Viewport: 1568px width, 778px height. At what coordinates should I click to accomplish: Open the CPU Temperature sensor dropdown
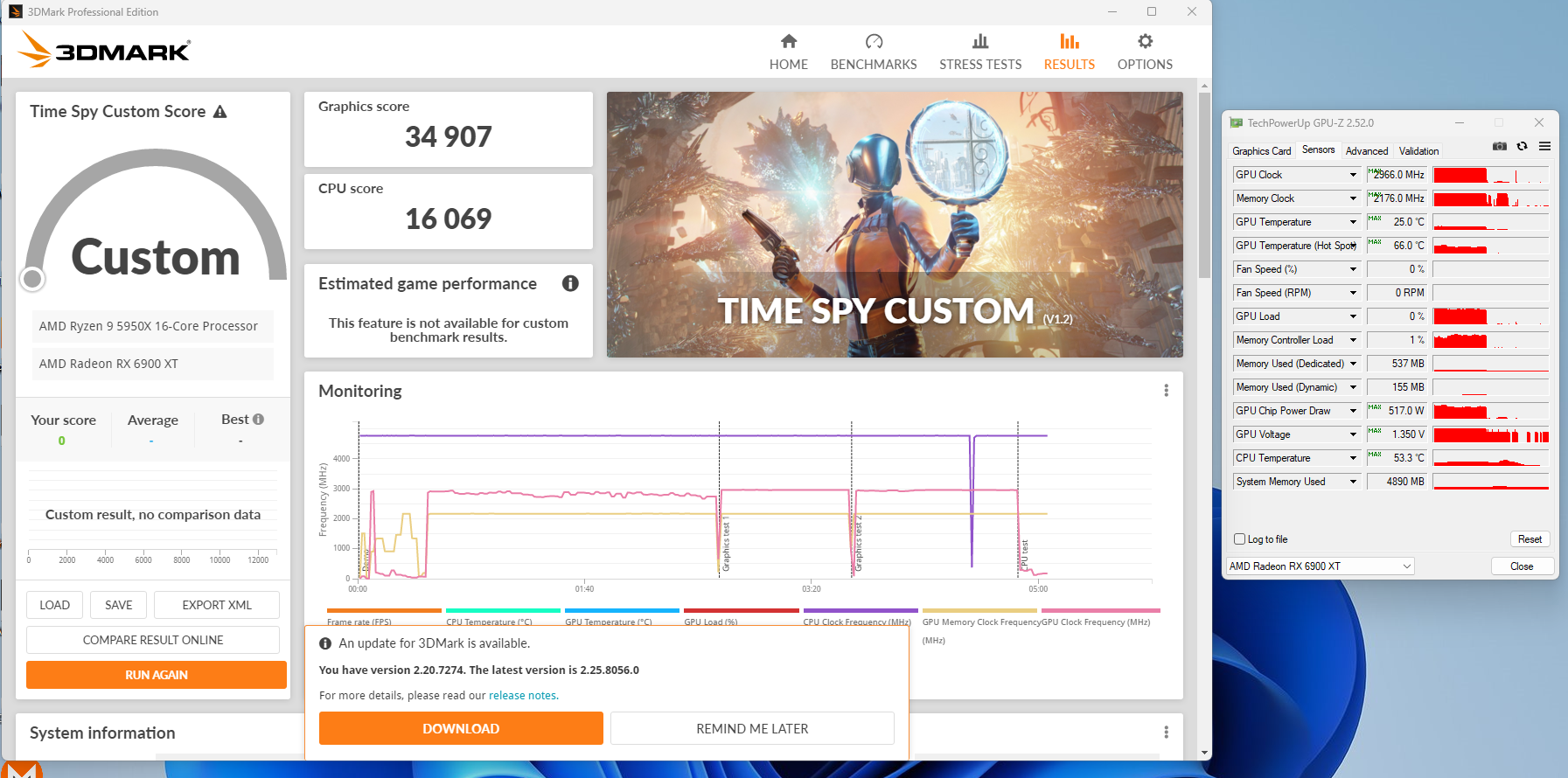pyautogui.click(x=1353, y=458)
